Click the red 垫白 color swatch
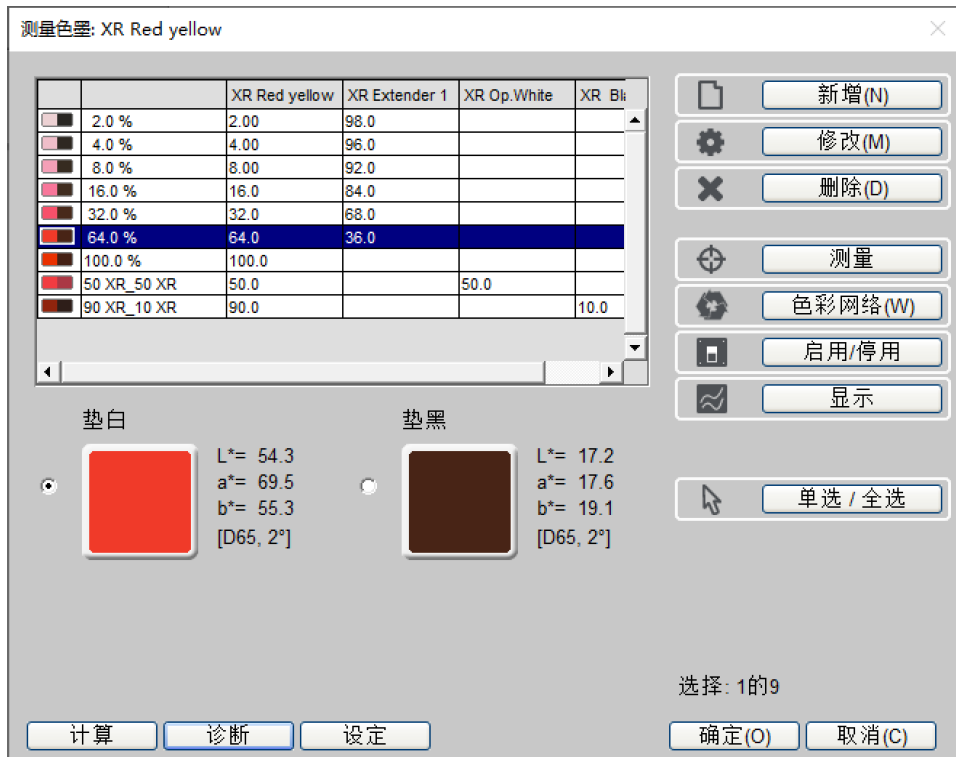The image size is (964, 771). [x=140, y=502]
